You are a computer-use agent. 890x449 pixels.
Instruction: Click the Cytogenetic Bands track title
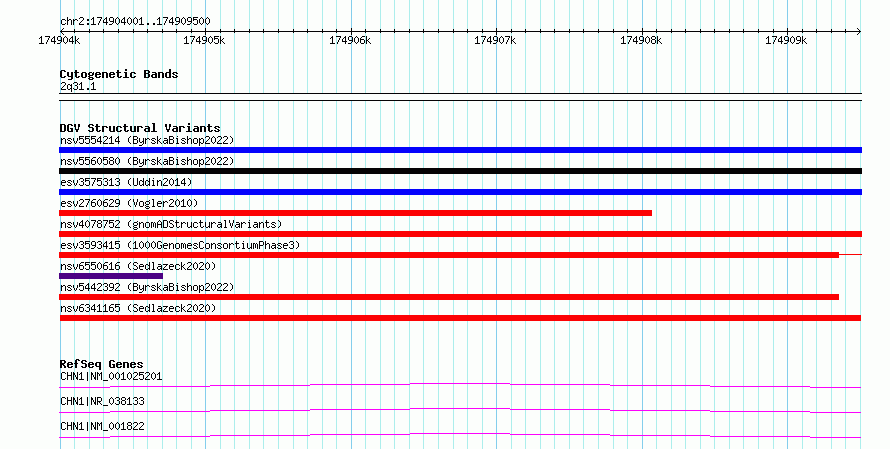tap(119, 74)
